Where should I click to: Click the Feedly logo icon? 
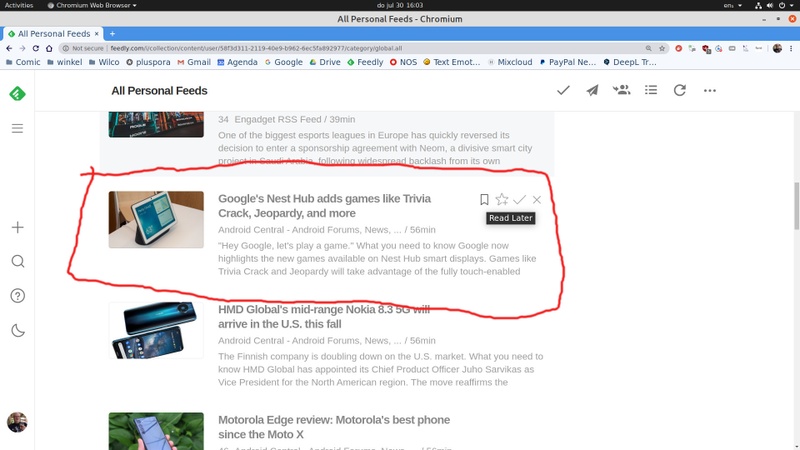(17, 94)
